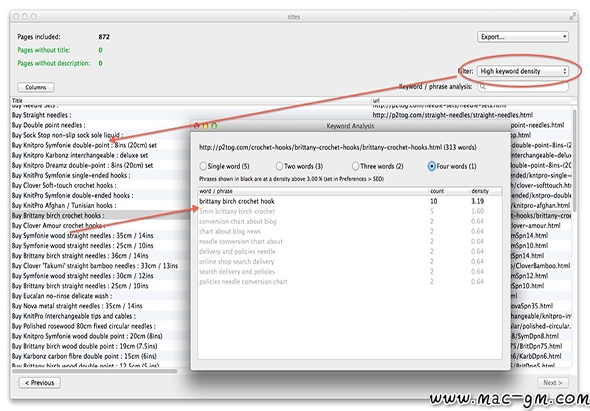The image size is (590, 411).
Task: Click the Next > button
Action: click(x=552, y=383)
